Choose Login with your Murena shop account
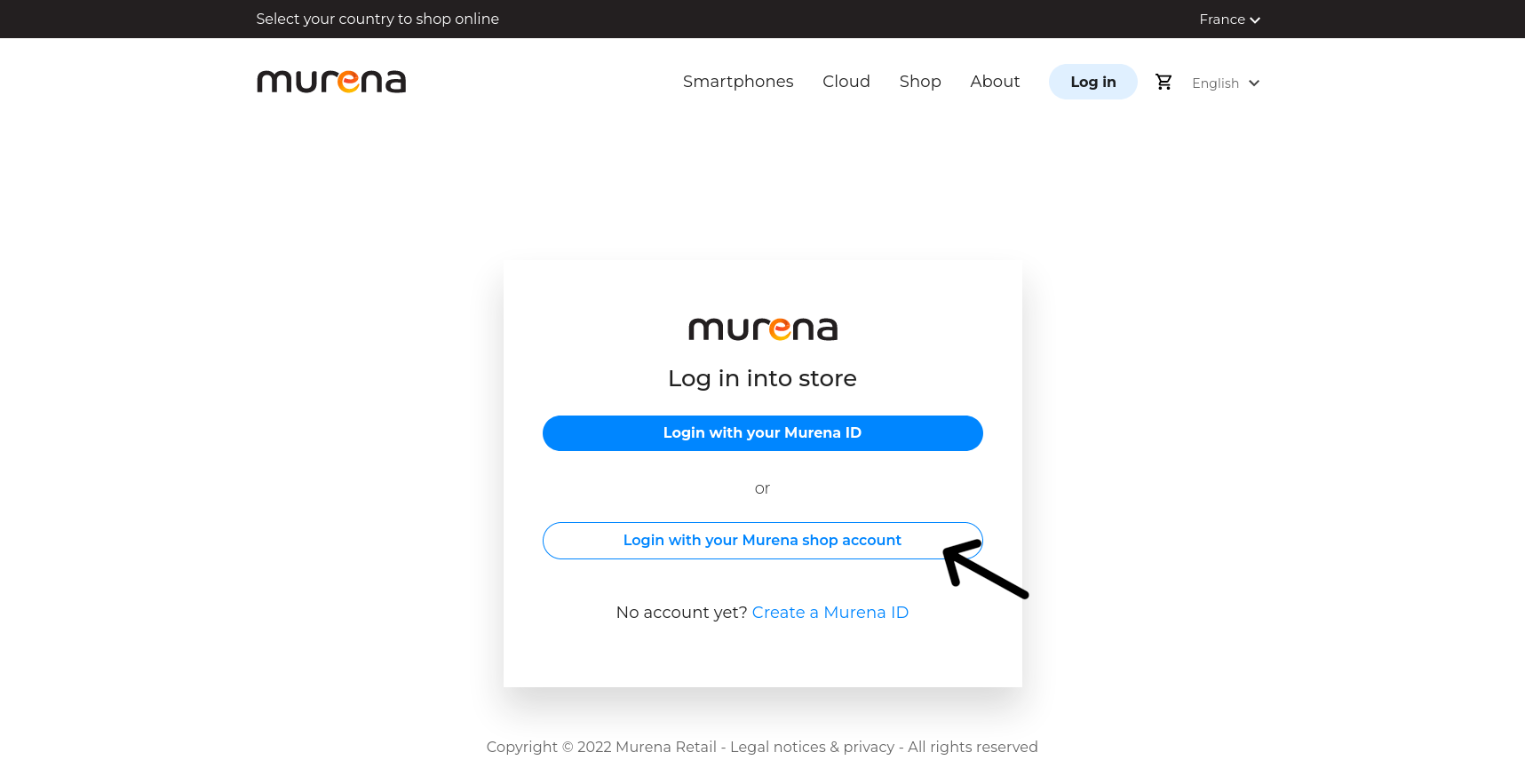This screenshot has width=1525, height=784. [x=761, y=541]
